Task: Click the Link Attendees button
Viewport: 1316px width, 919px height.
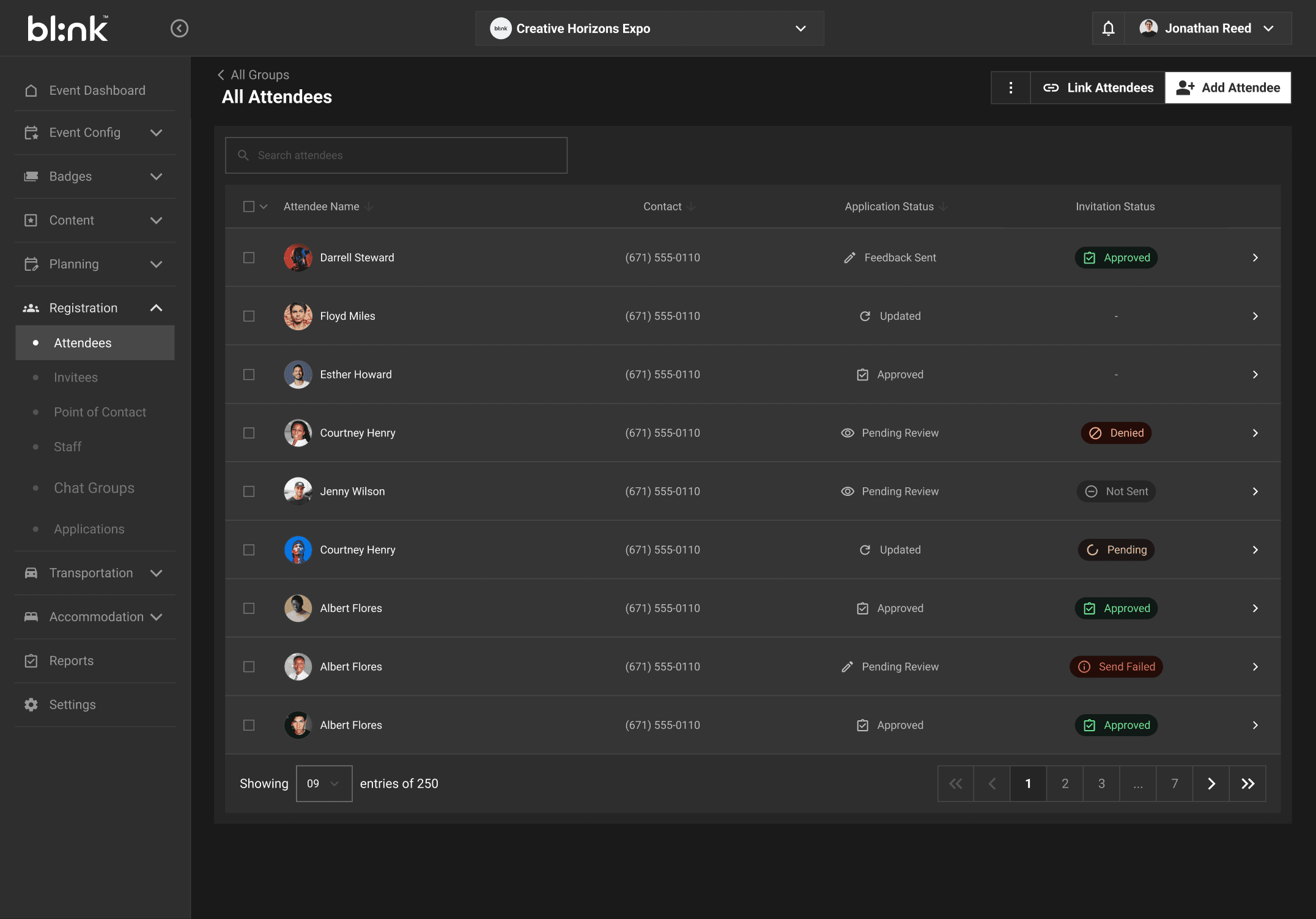Action: pyautogui.click(x=1097, y=87)
